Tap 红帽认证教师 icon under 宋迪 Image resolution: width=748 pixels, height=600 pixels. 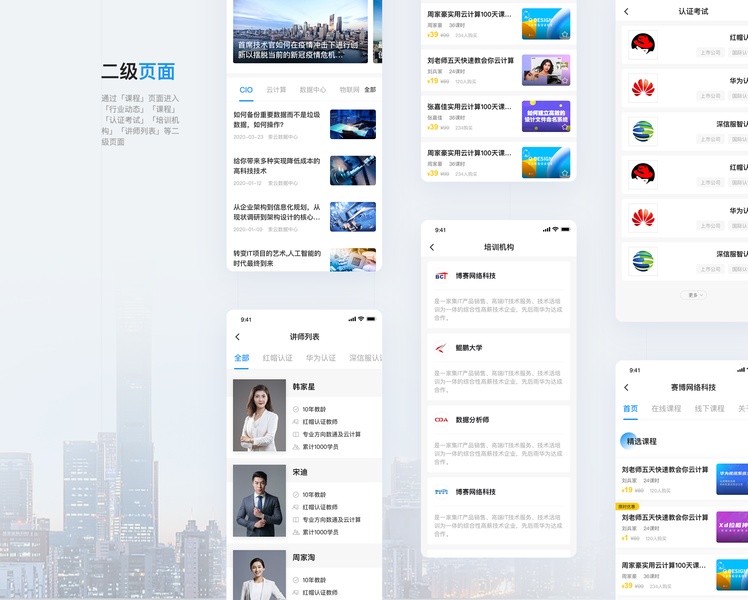(x=296, y=507)
